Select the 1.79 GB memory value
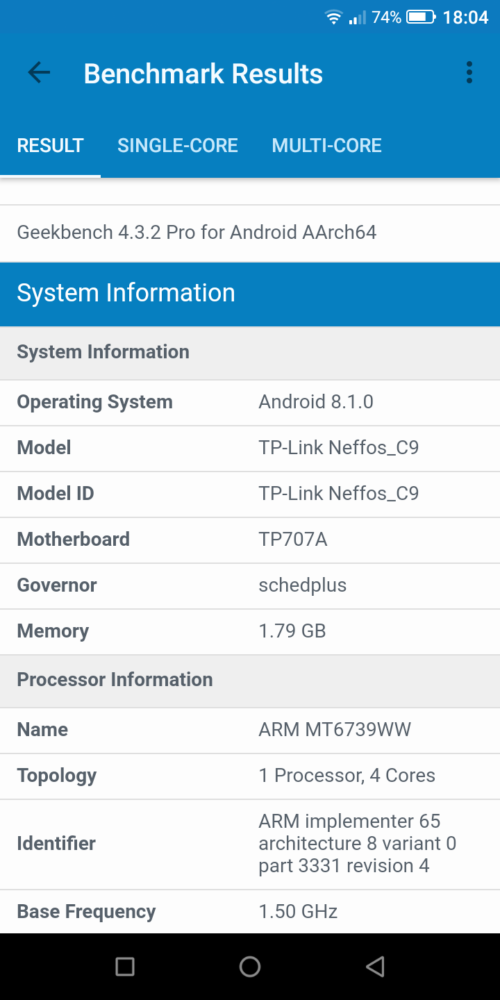 pos(292,631)
